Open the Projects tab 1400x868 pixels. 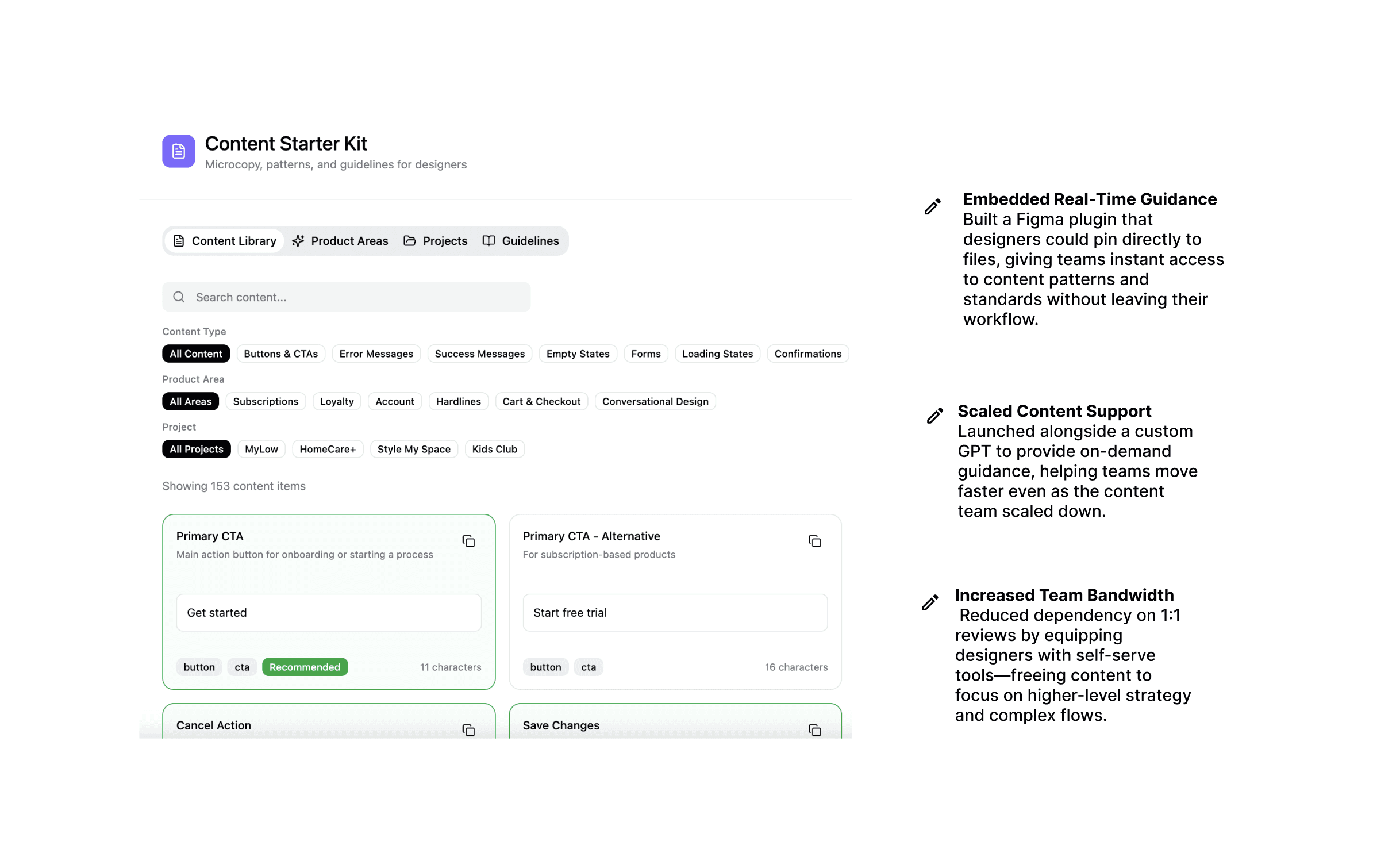click(435, 241)
